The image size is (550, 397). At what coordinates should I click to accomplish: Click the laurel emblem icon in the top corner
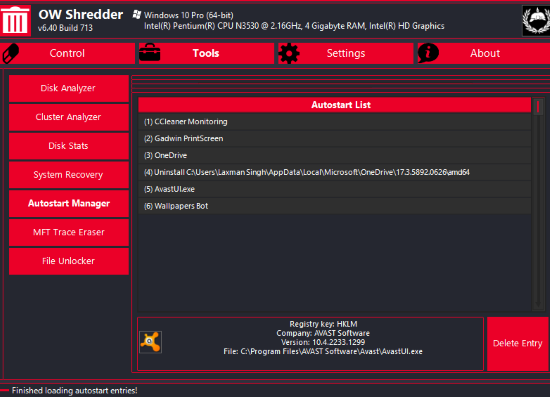[x=536, y=21]
